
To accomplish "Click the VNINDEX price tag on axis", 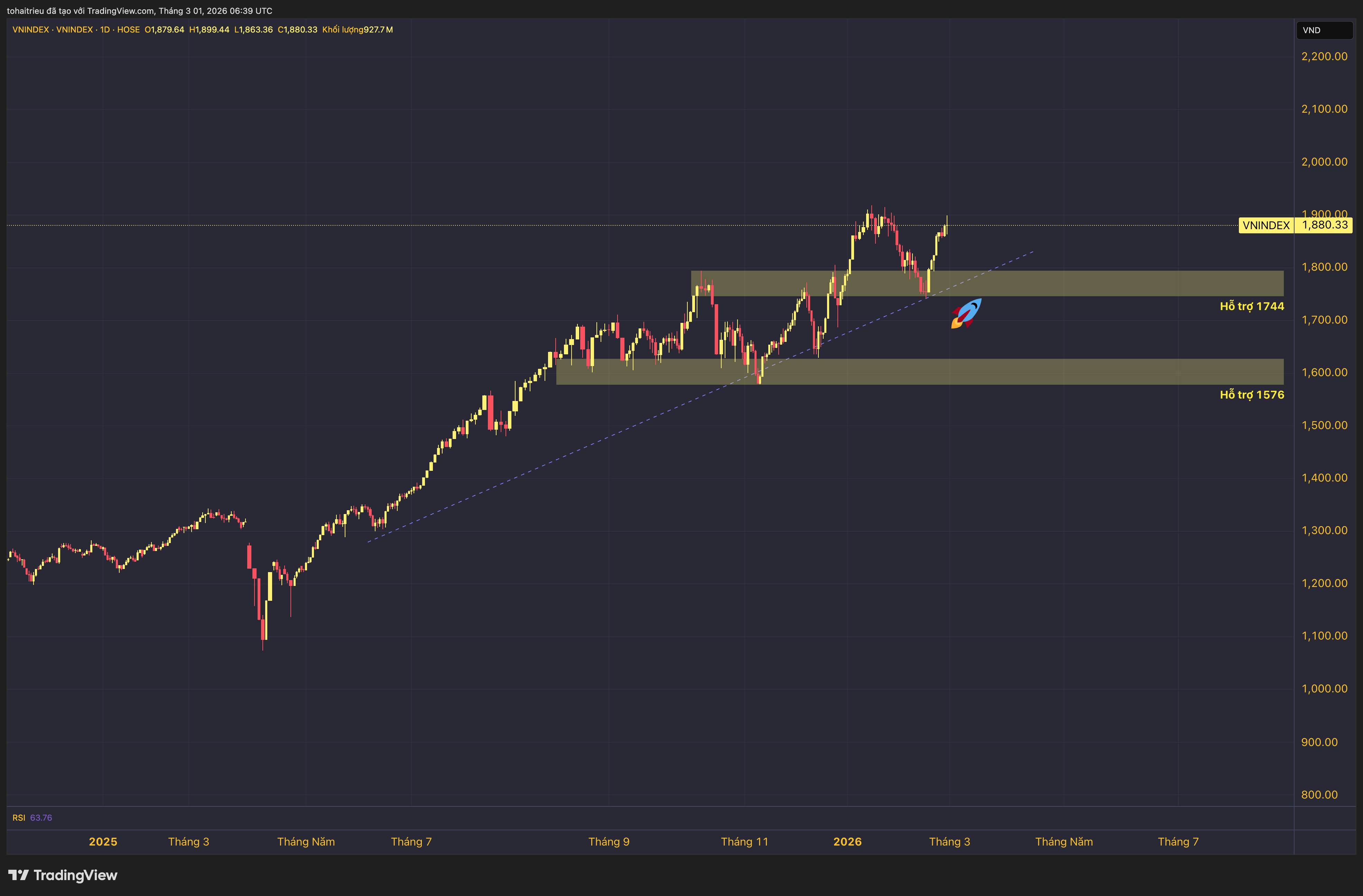I will pyautogui.click(x=1265, y=226).
